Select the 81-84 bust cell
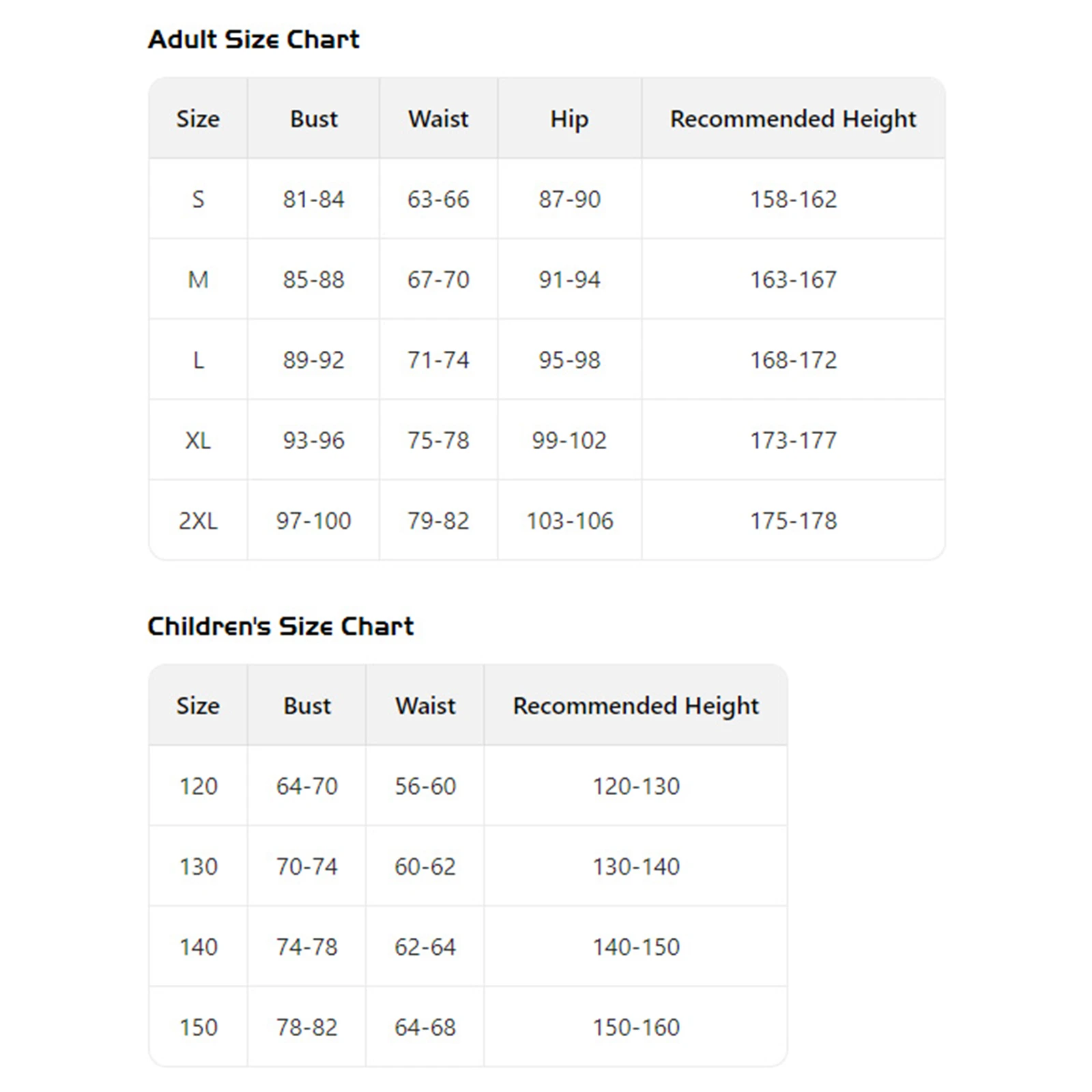Viewport: 1092px width, 1092px height. (x=313, y=199)
